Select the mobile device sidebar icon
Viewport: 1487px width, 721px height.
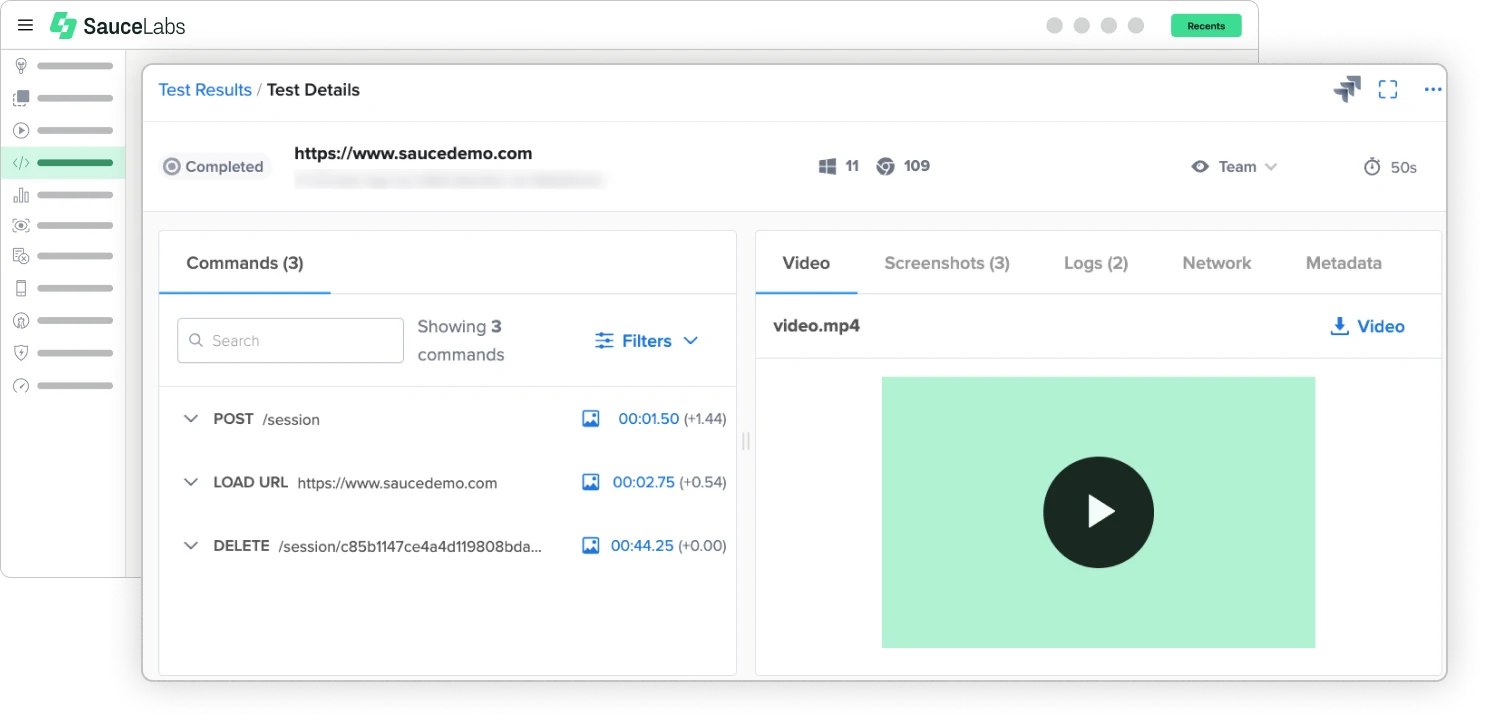click(x=21, y=288)
